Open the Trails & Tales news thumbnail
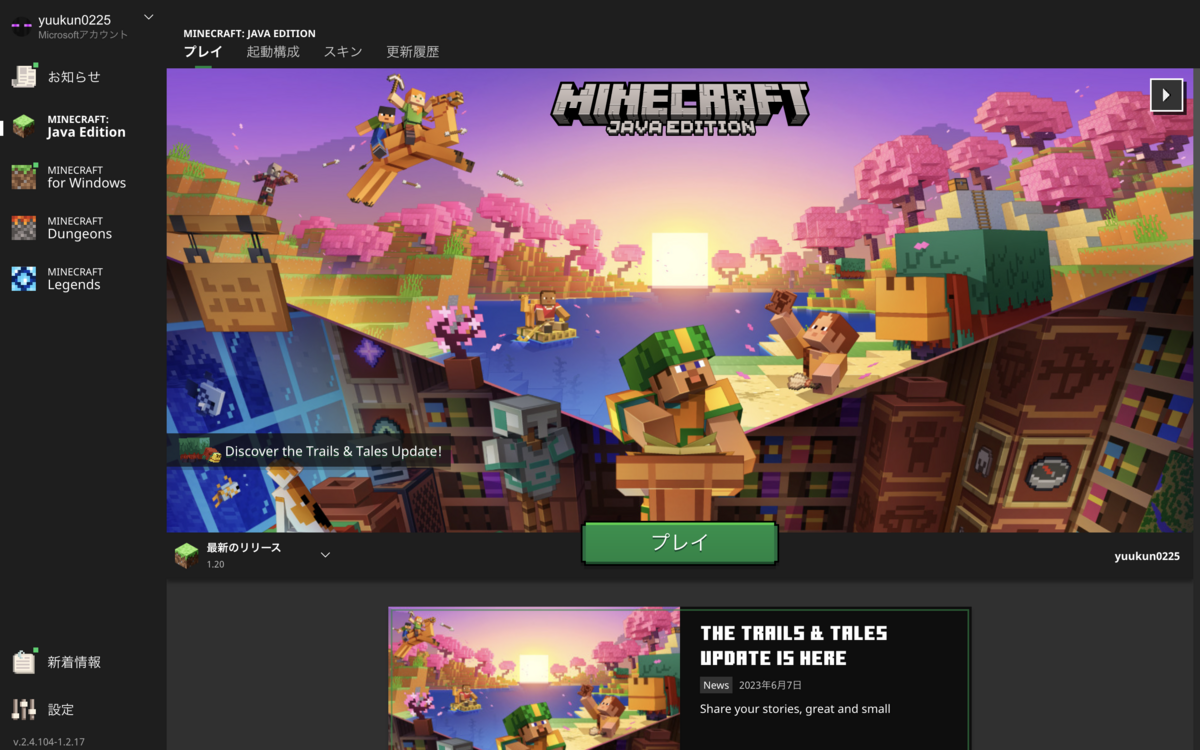Image resolution: width=1200 pixels, height=750 pixels. click(534, 679)
